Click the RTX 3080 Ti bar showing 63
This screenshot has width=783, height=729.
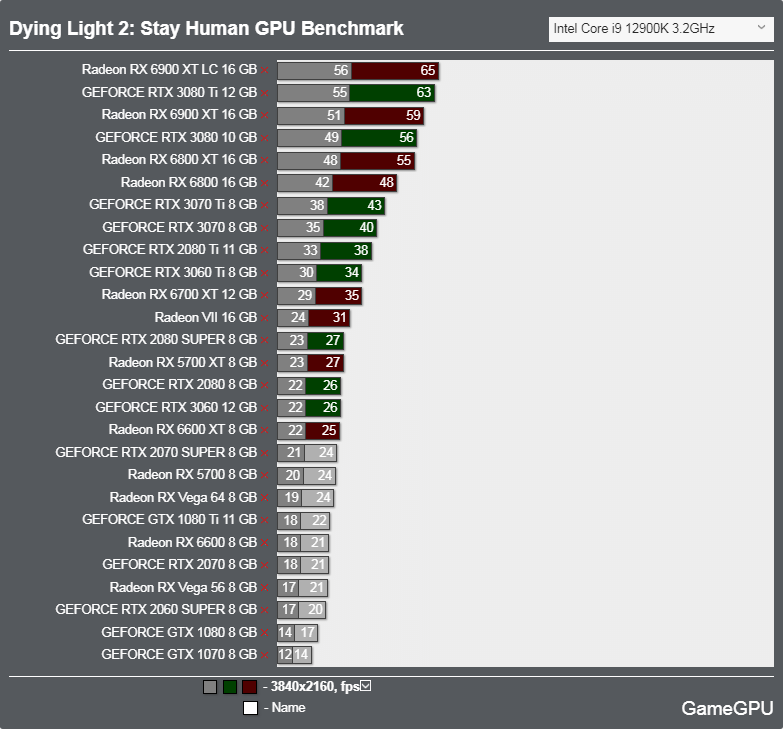[x=392, y=93]
